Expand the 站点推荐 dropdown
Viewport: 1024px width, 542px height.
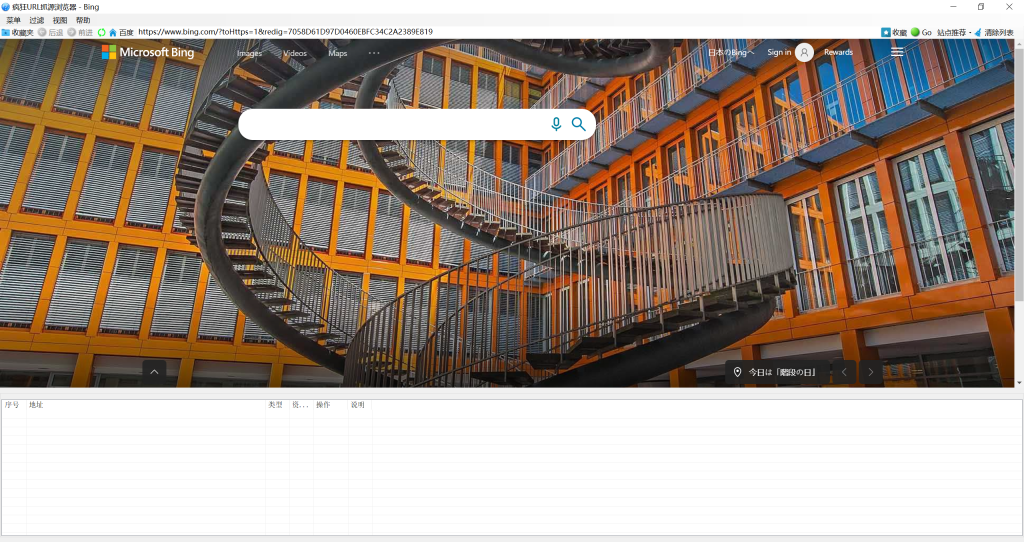point(953,32)
